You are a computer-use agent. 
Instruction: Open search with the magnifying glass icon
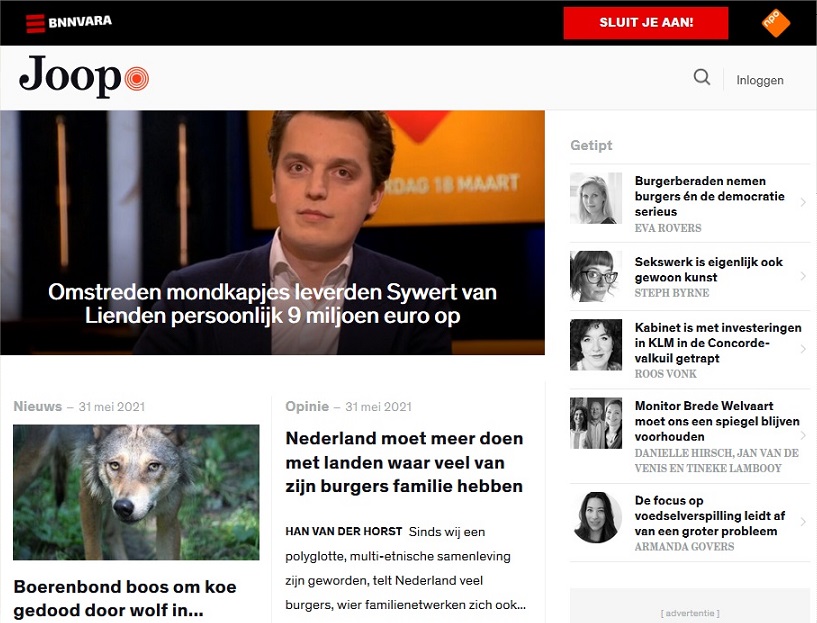[x=702, y=78]
